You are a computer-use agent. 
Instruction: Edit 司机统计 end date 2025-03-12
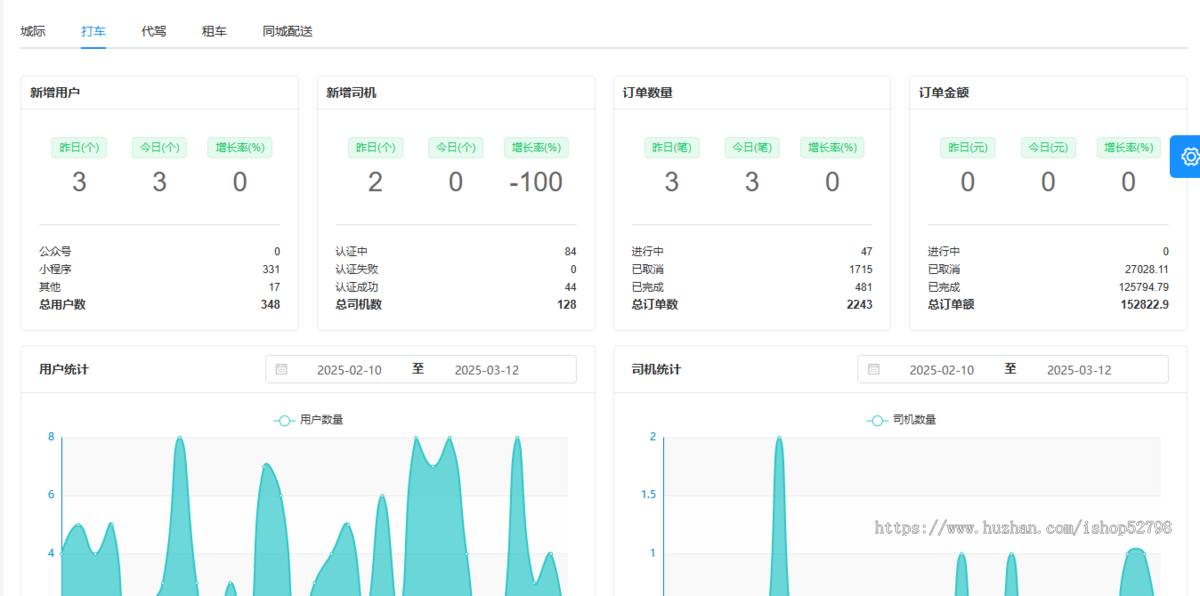1079,369
